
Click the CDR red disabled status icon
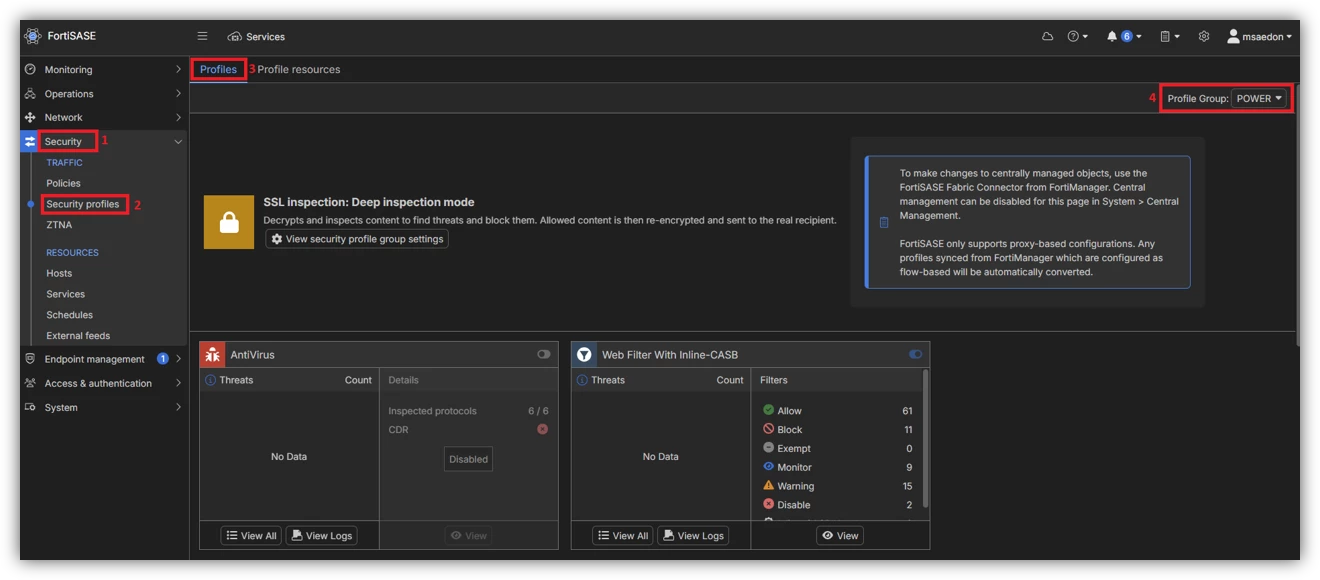coord(543,429)
